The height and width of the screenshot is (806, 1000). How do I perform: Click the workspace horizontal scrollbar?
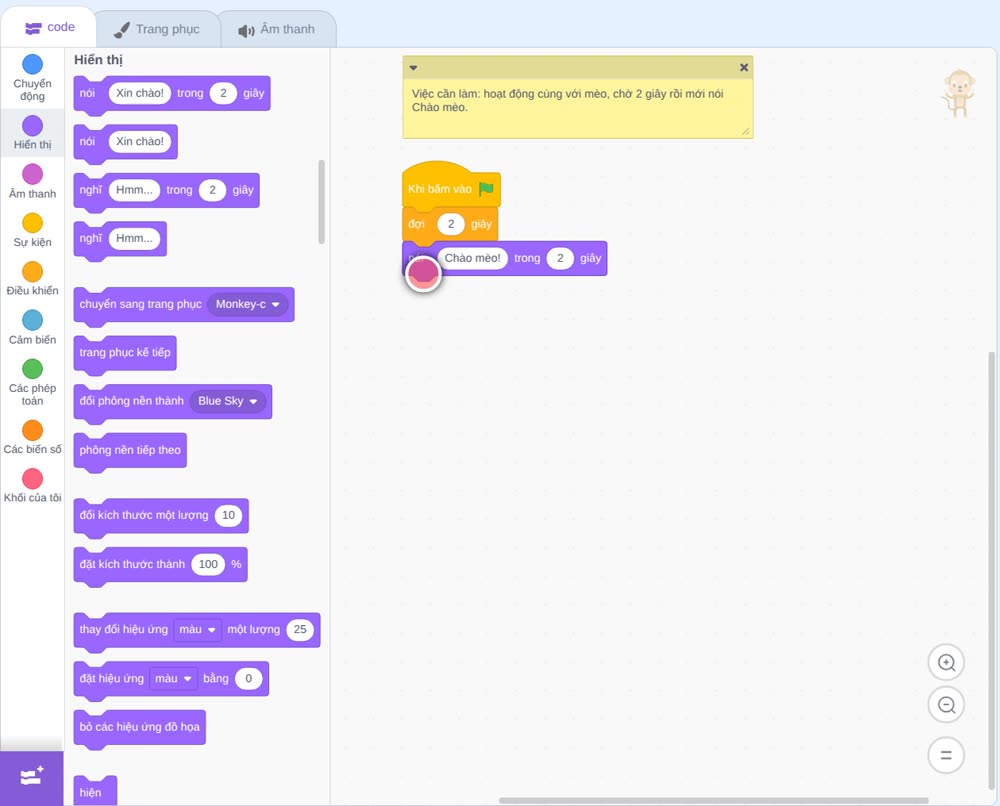point(714,800)
